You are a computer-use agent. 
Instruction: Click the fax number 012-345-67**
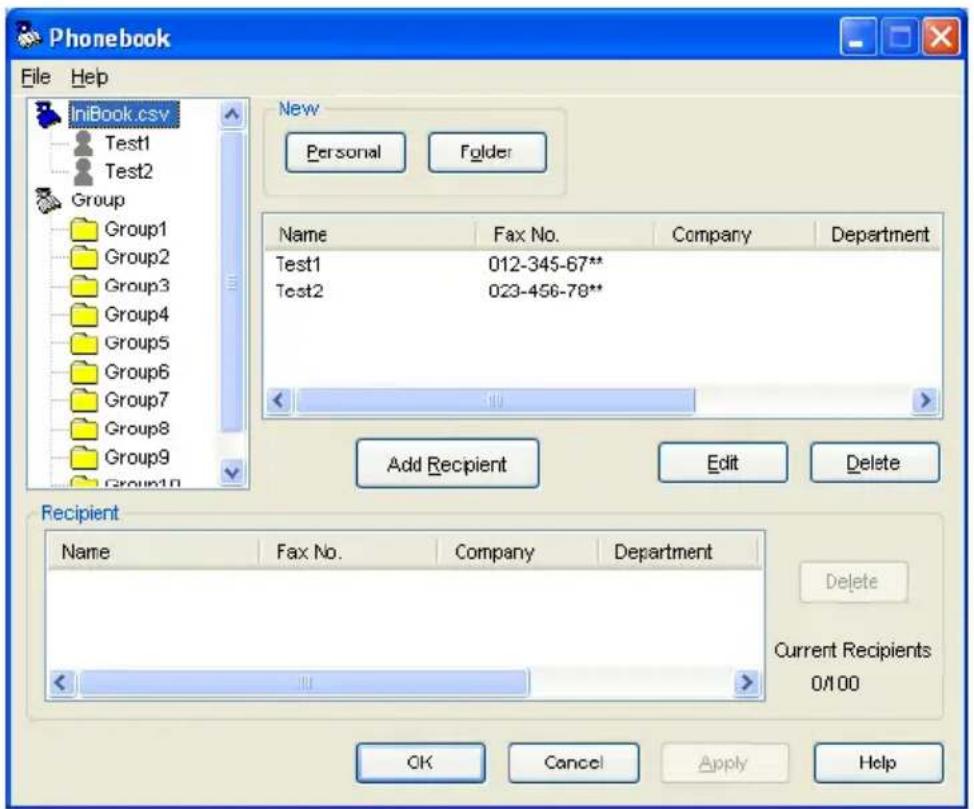545,265
